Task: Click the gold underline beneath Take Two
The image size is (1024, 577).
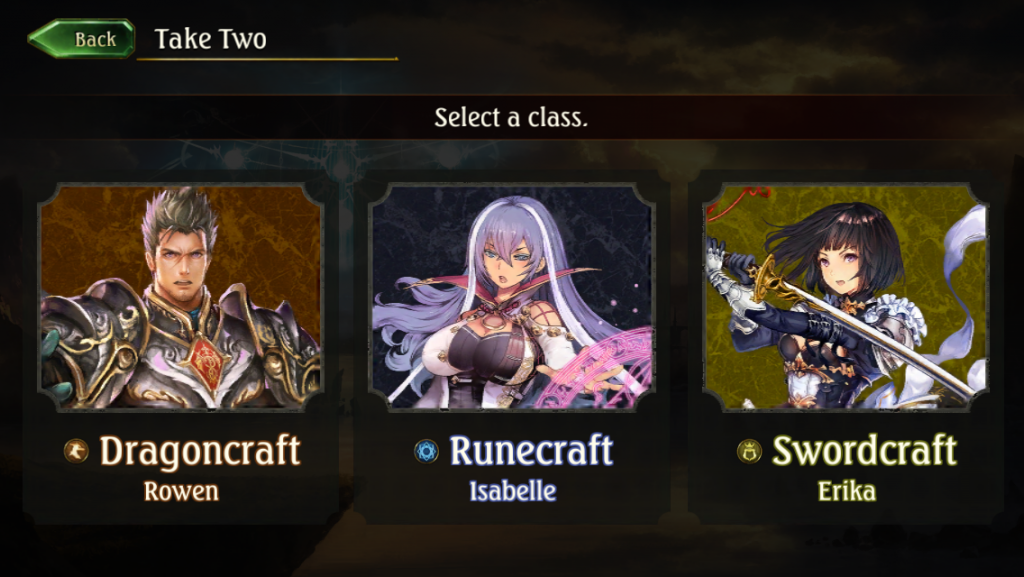Action: pos(267,59)
